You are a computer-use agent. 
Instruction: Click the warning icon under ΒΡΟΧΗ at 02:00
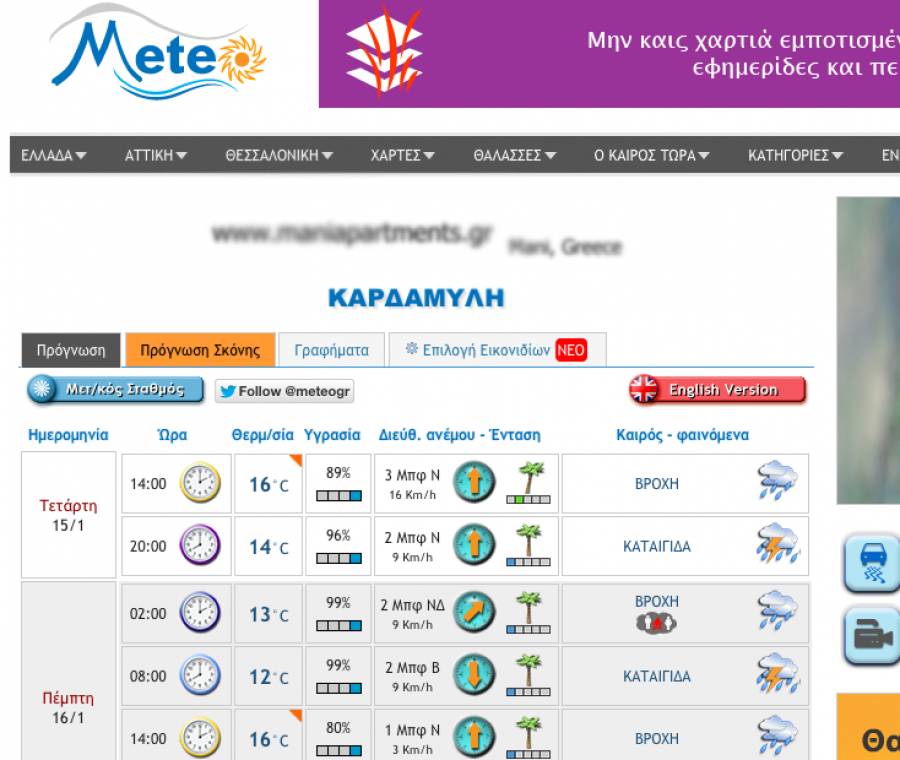point(656,623)
